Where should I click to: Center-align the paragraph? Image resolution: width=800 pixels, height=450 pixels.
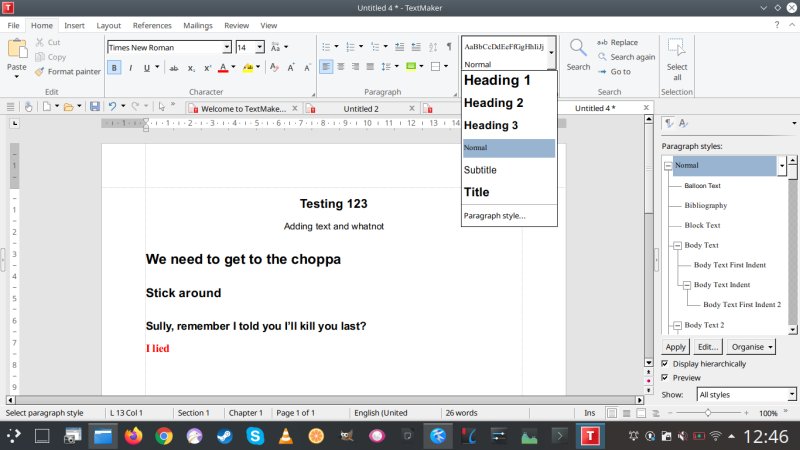(342, 68)
